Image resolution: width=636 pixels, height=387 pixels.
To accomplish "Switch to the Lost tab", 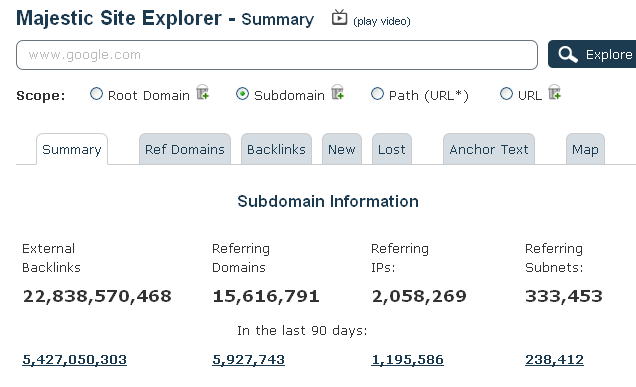I will point(392,149).
